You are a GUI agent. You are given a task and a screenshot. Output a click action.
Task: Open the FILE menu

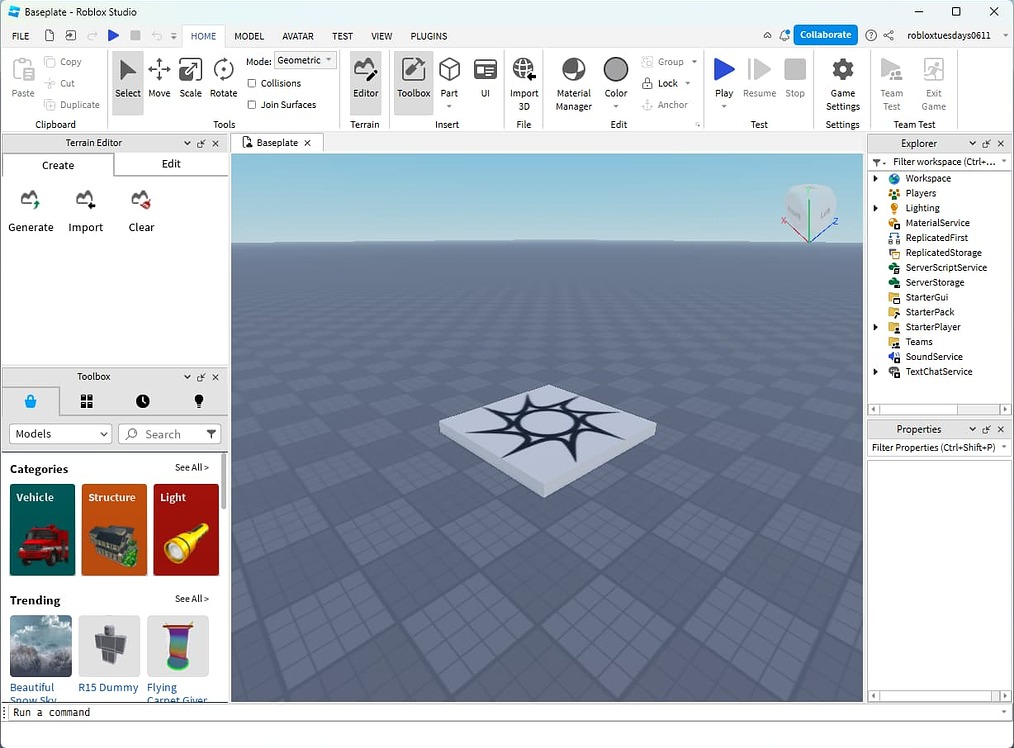coord(20,36)
